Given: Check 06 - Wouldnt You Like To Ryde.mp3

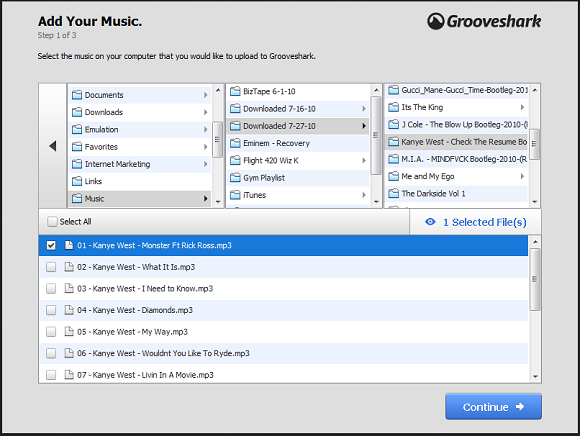Looking at the screenshot, I should click(51, 353).
